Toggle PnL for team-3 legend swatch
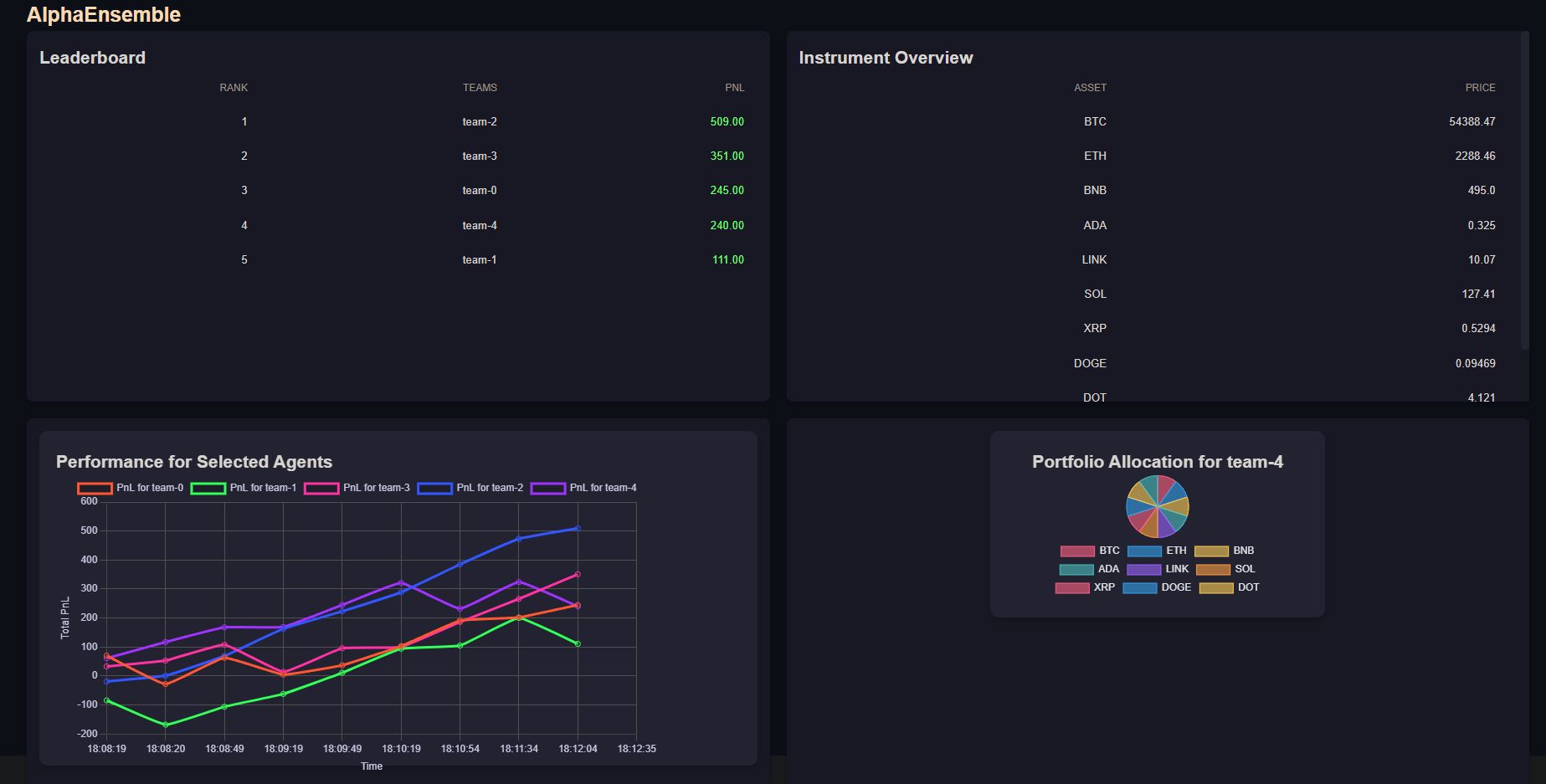 321,488
